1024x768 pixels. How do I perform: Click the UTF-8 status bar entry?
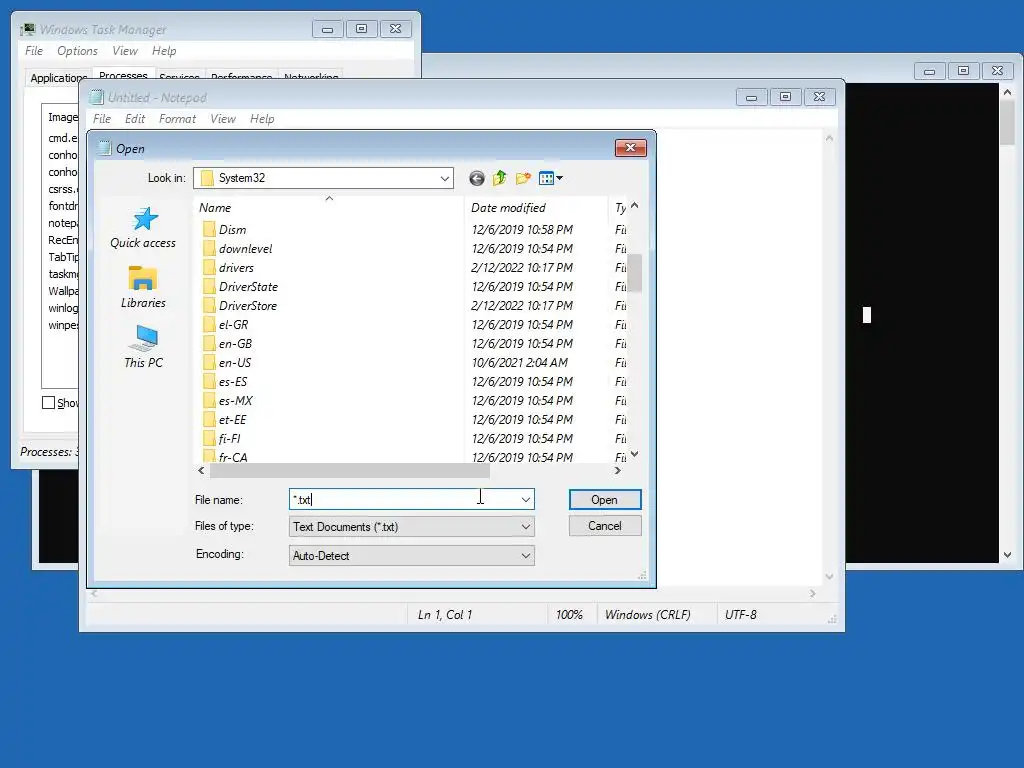point(741,615)
